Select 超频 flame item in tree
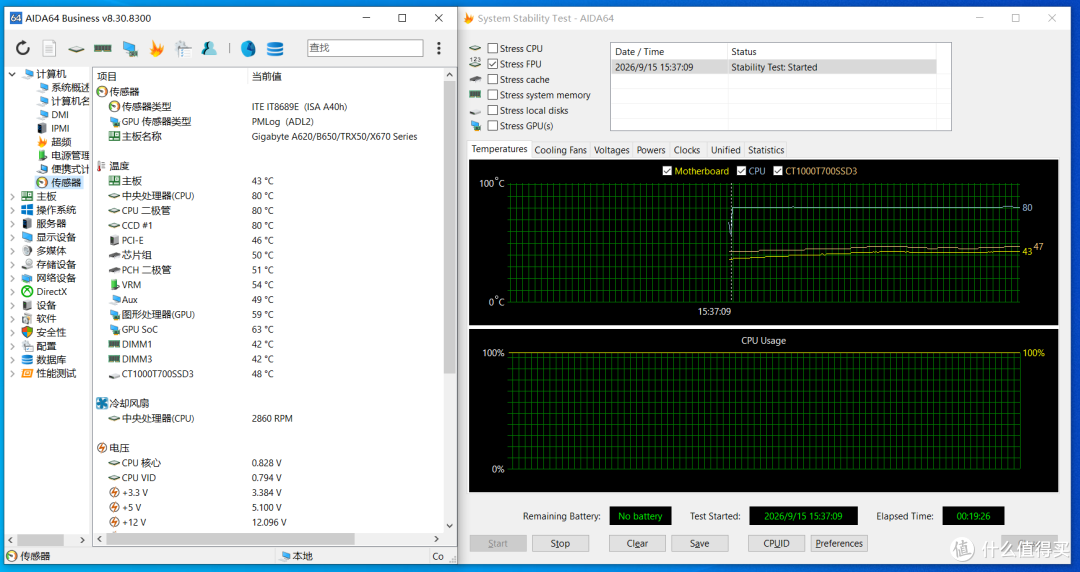This screenshot has height=572, width=1080. click(x=54, y=142)
